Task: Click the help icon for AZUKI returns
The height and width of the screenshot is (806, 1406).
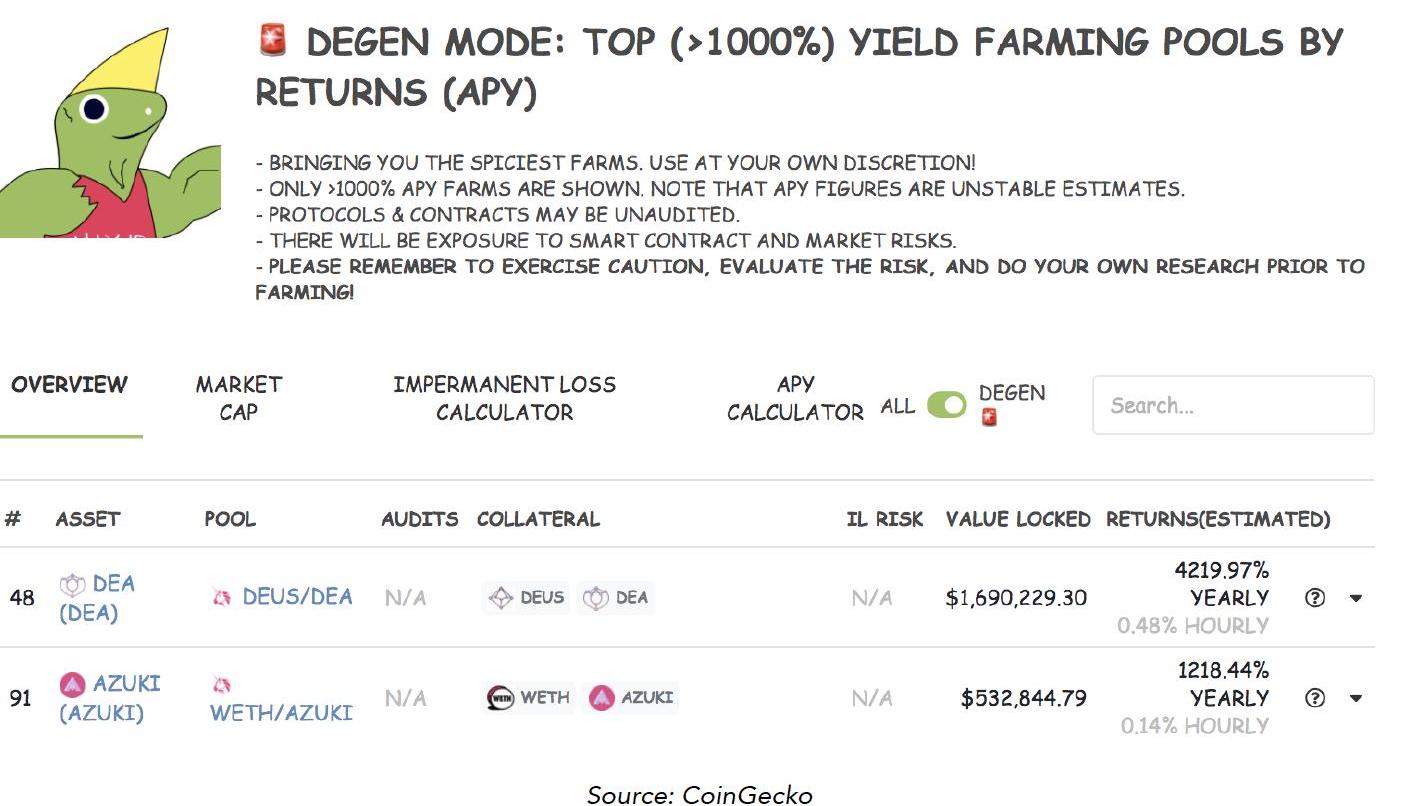Action: 1315,698
